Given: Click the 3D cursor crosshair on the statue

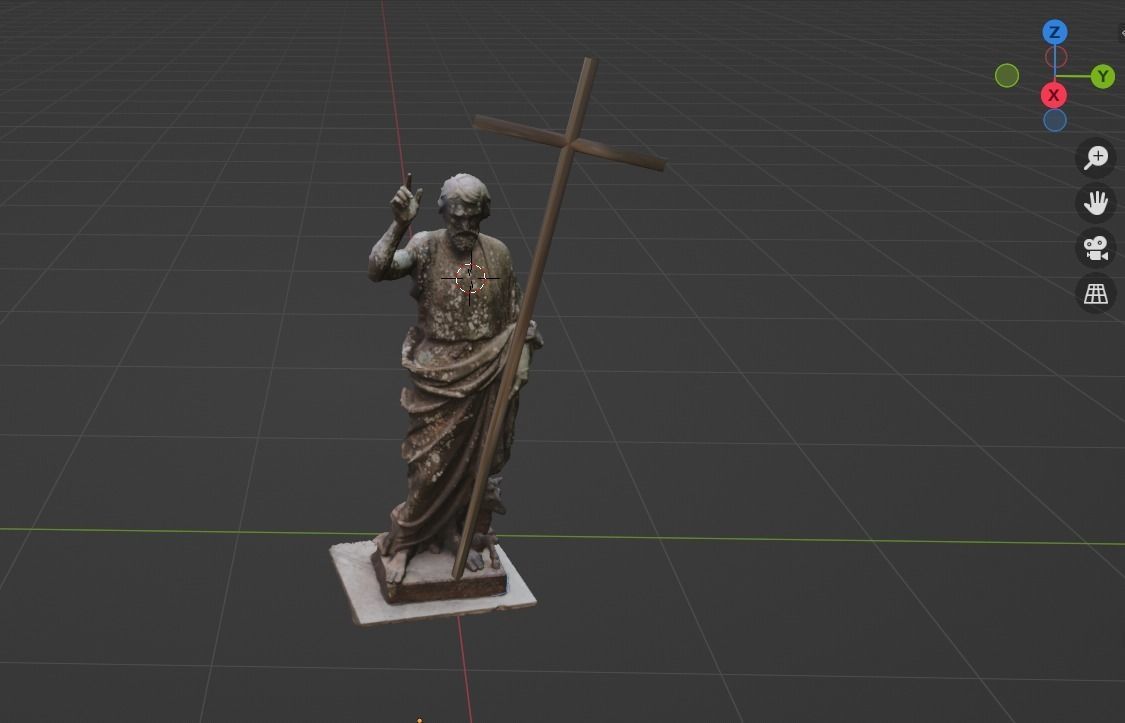Looking at the screenshot, I should coord(470,277).
